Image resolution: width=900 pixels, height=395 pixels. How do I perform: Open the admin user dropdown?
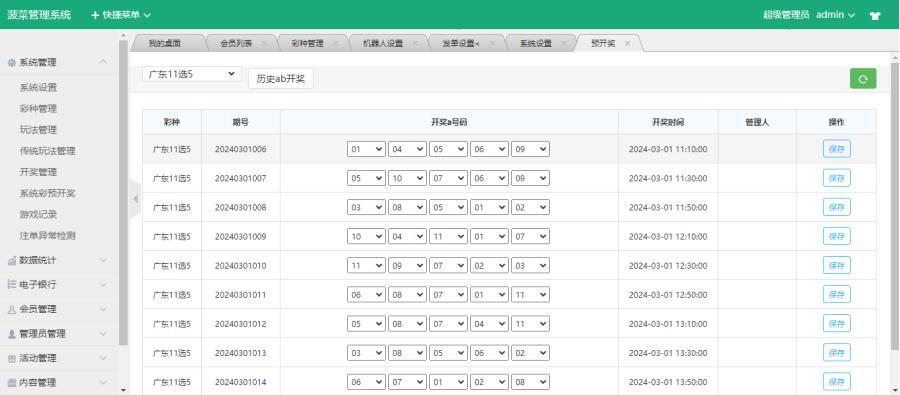pyautogui.click(x=835, y=15)
